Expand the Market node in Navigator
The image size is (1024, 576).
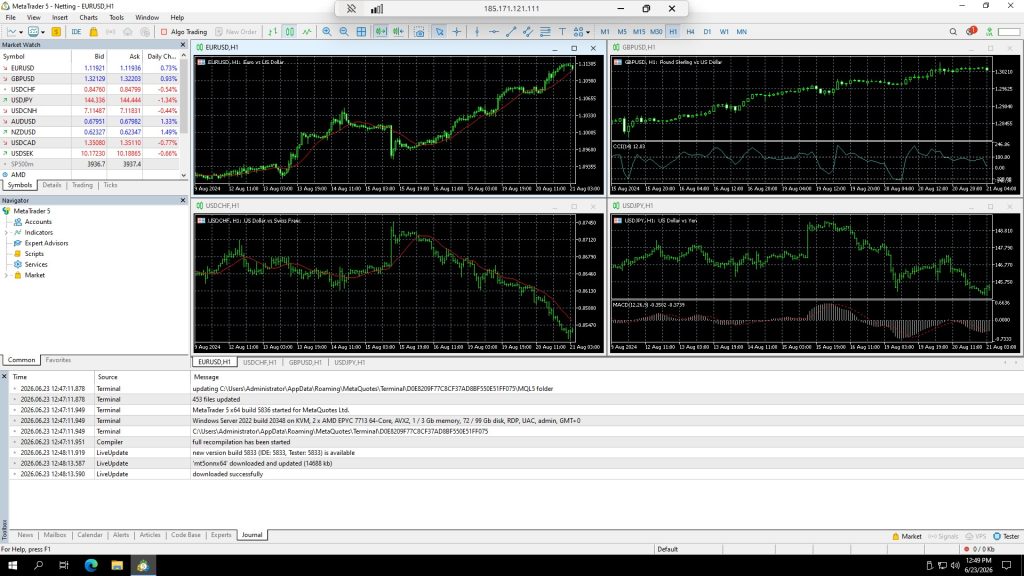(x=7, y=275)
